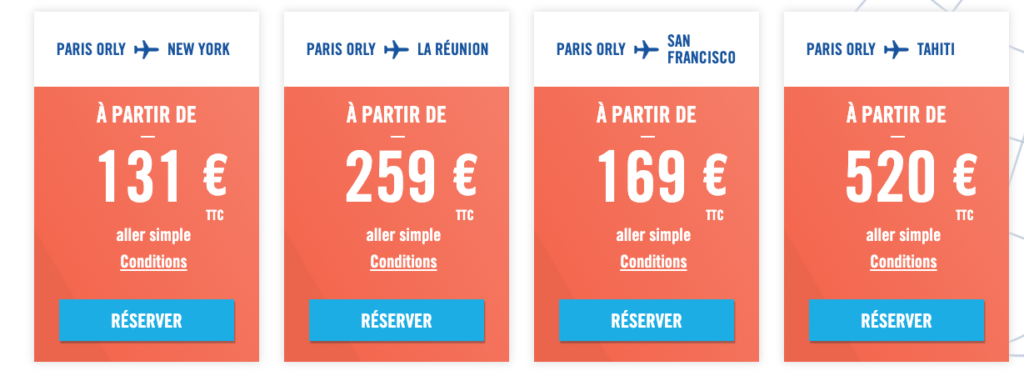
Task: Click the San Francisco destination title
Action: click(701, 50)
